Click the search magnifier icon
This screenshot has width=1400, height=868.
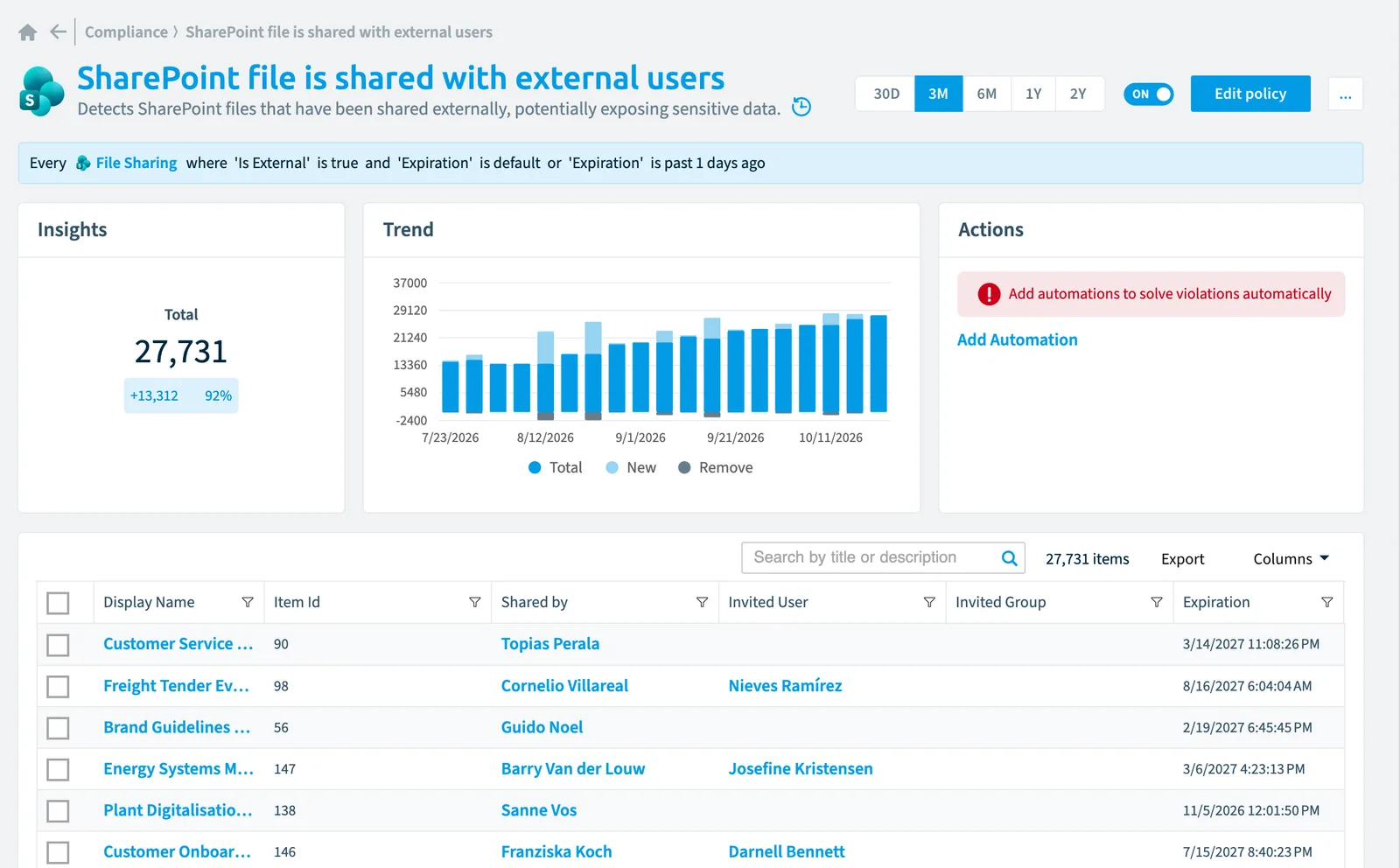point(1009,558)
